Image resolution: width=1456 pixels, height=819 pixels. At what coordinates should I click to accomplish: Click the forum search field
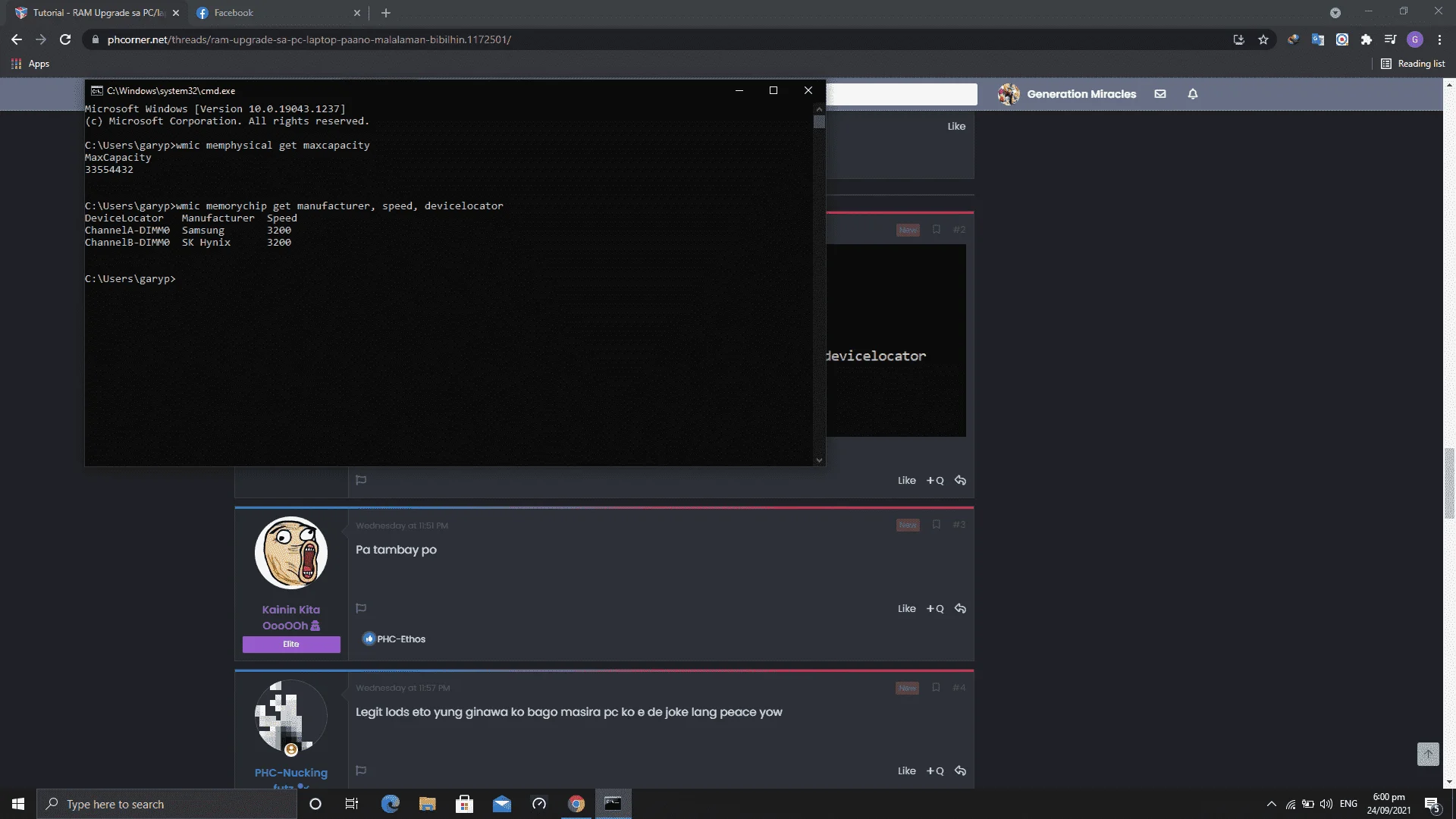tap(902, 94)
